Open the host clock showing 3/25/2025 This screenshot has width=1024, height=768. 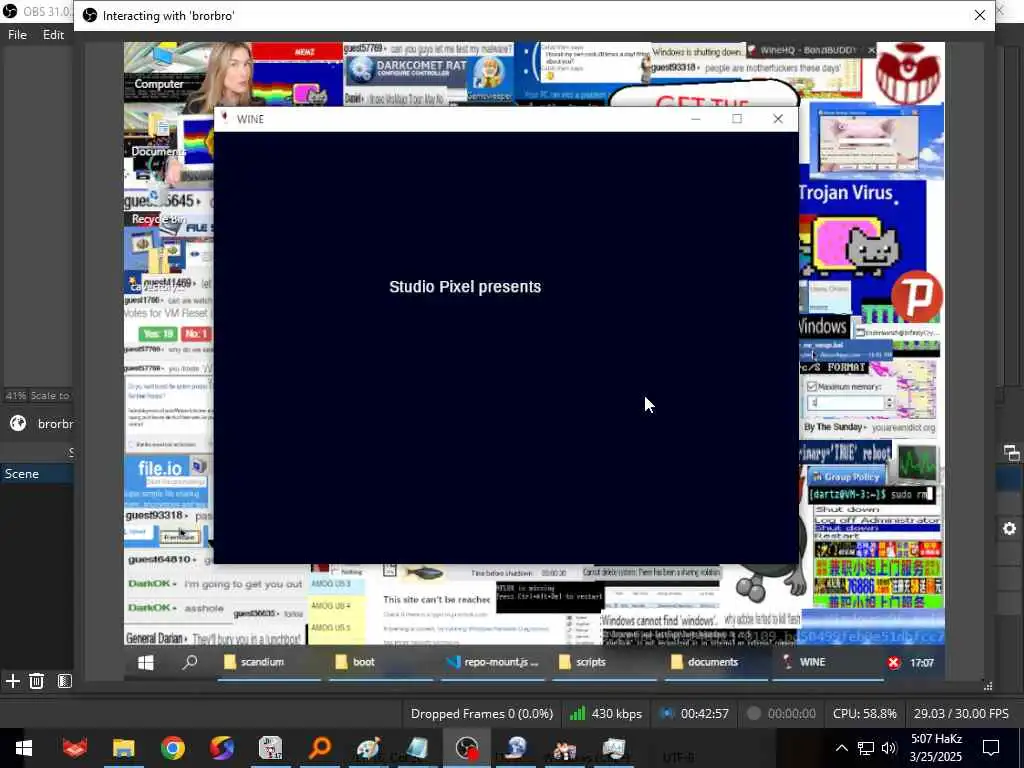[x=936, y=748]
